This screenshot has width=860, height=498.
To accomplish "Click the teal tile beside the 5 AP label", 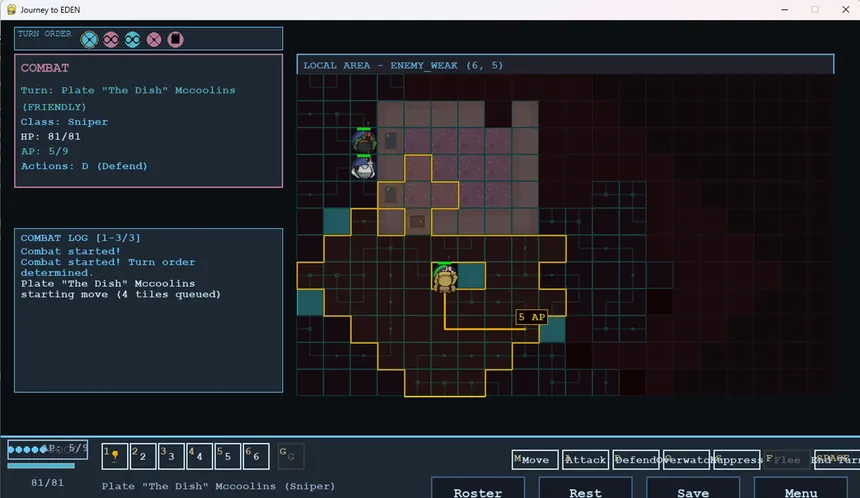I will (x=552, y=330).
